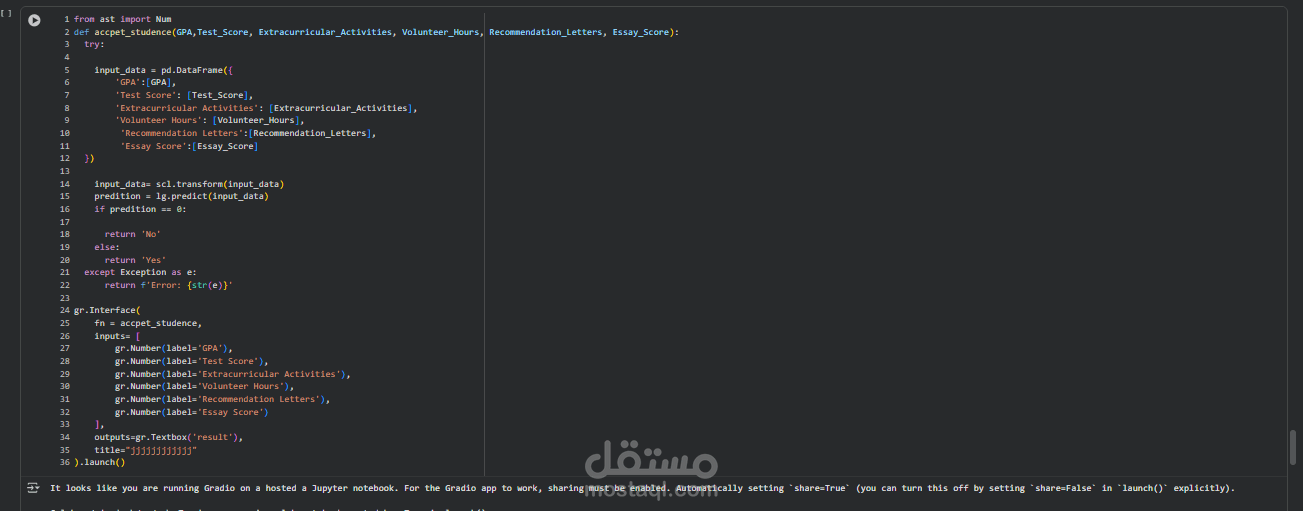
Task: Click the line 'from ast import Num'
Action: tap(122, 19)
